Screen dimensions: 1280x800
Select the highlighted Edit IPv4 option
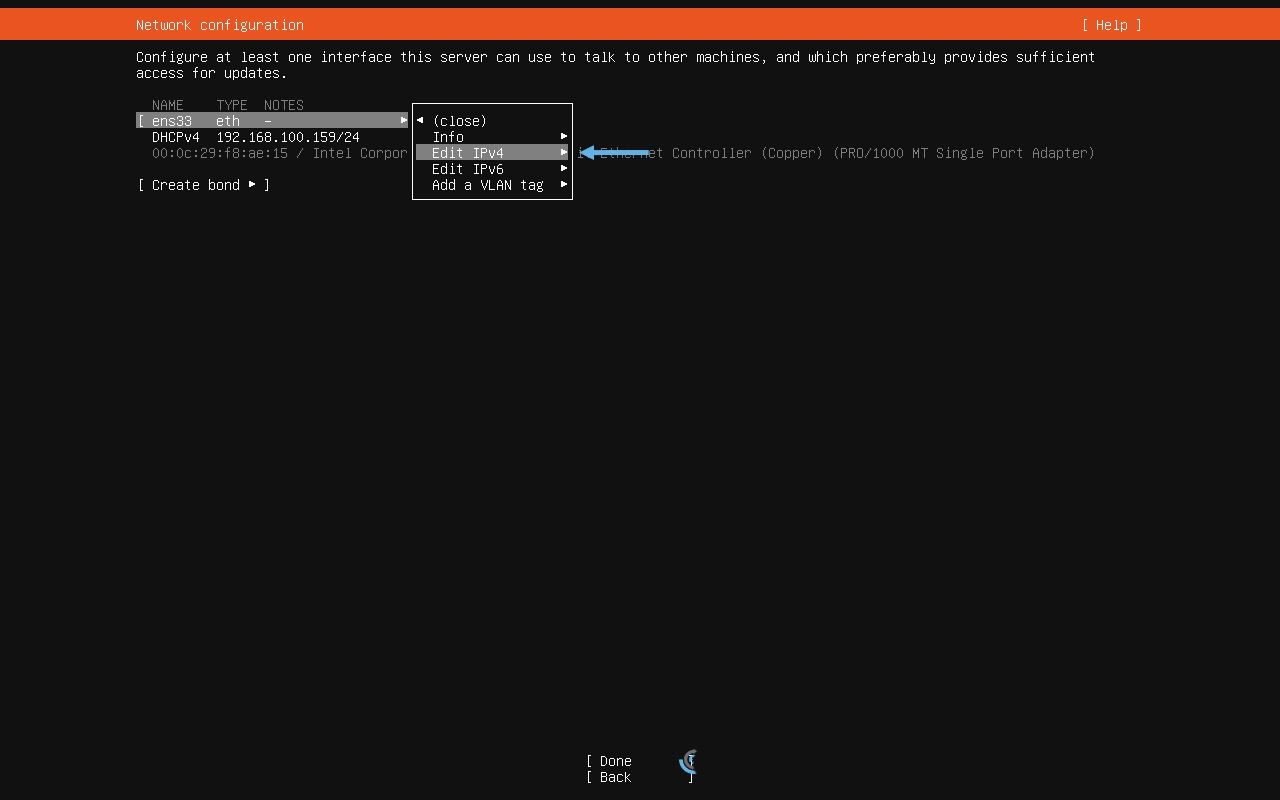coord(467,153)
